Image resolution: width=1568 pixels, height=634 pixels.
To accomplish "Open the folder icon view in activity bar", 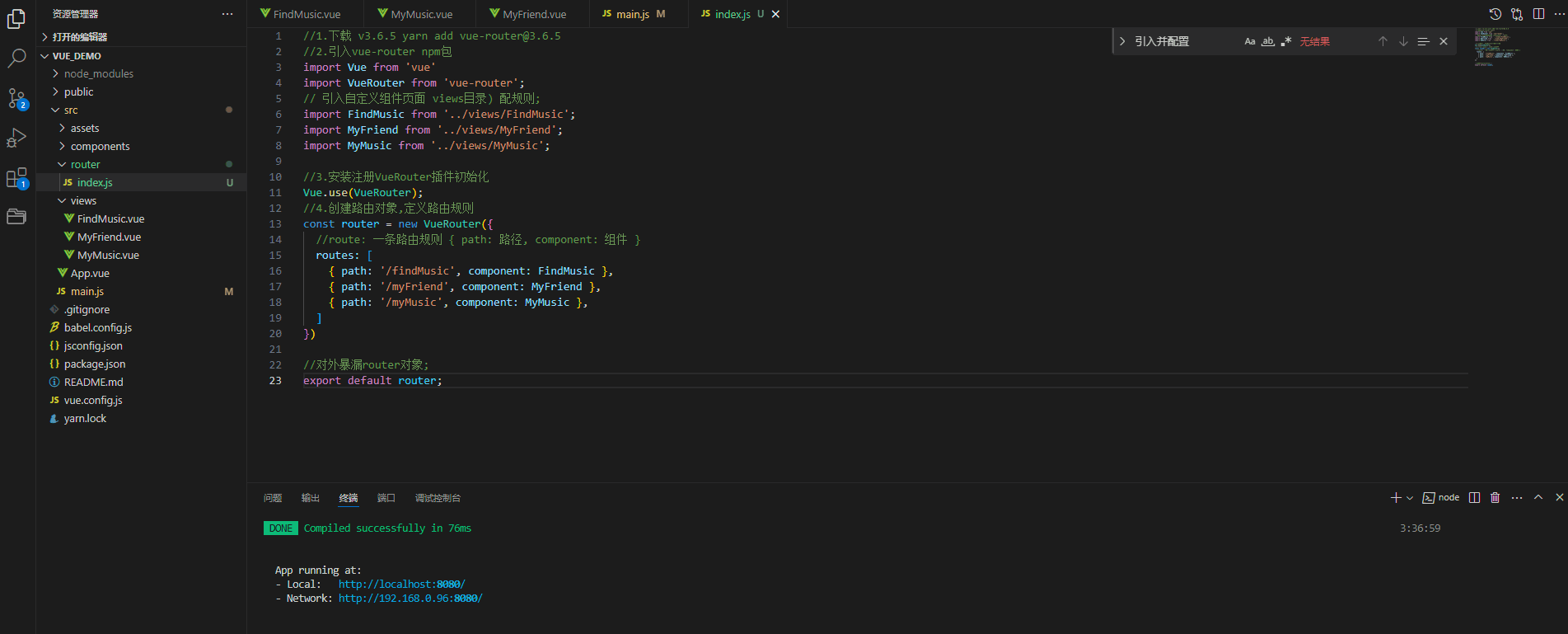I will coord(16,217).
